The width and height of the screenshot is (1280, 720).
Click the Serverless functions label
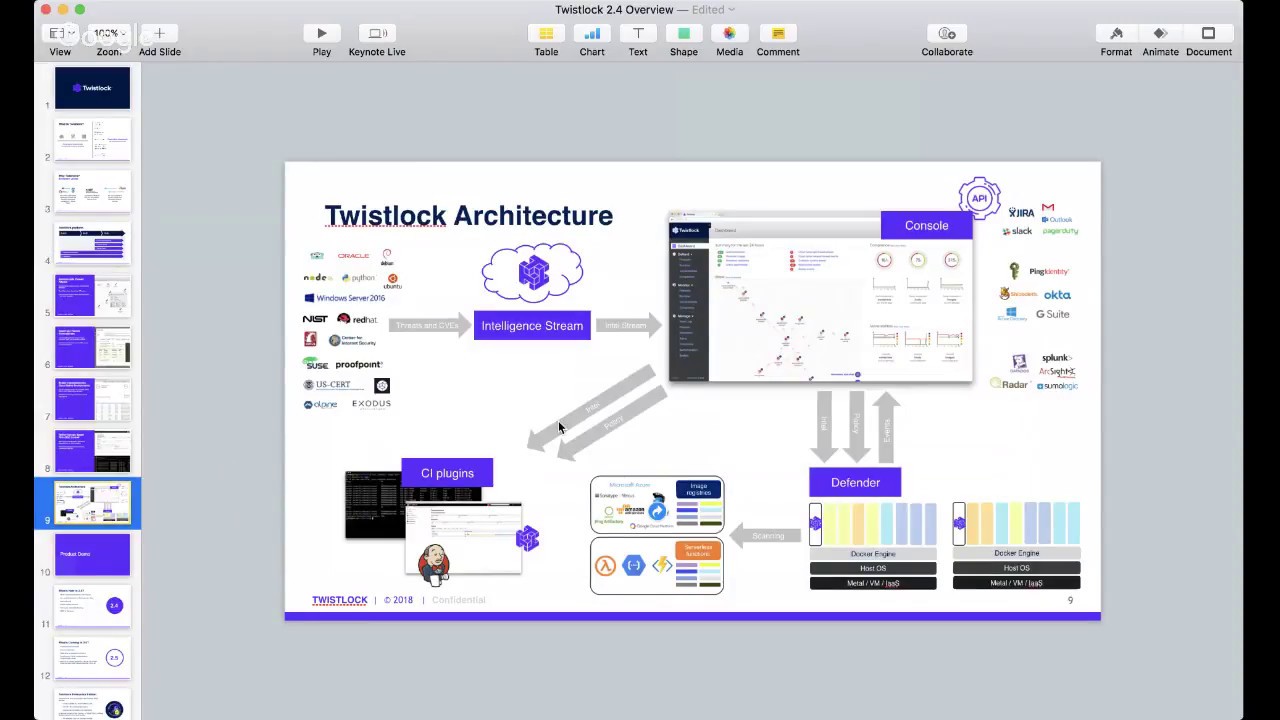[699, 550]
